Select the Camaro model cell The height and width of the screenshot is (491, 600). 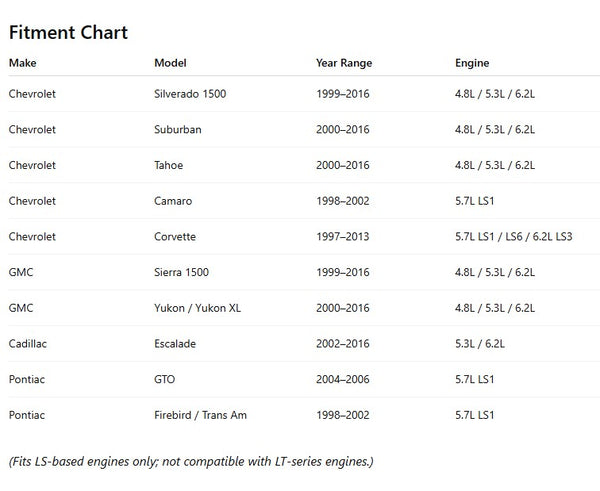(173, 201)
